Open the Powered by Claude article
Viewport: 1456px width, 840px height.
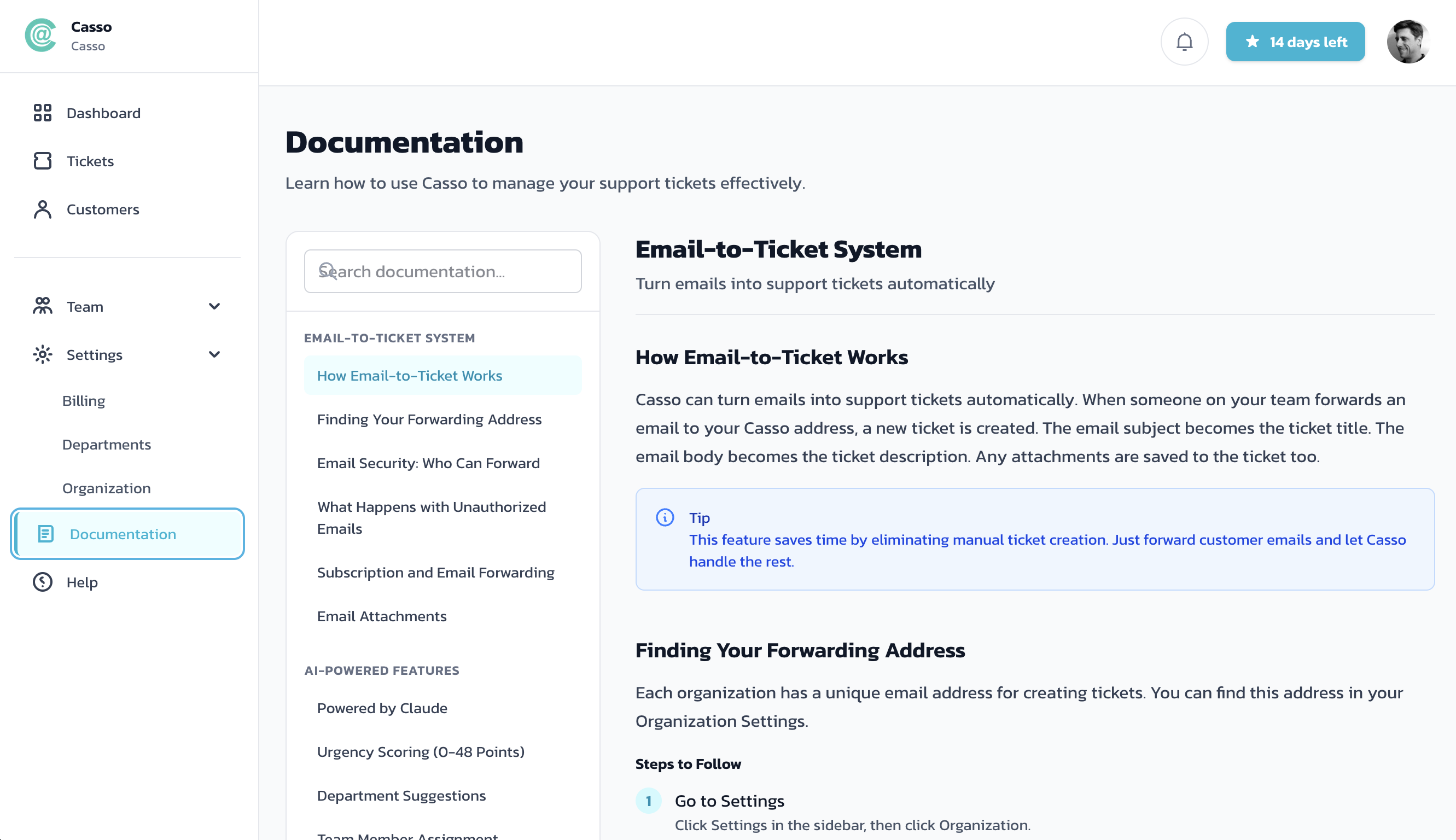point(382,708)
